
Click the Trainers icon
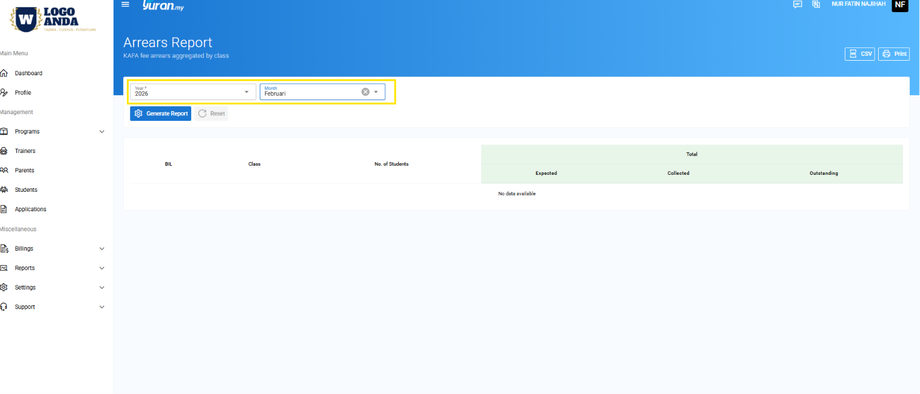pyautogui.click(x=4, y=151)
